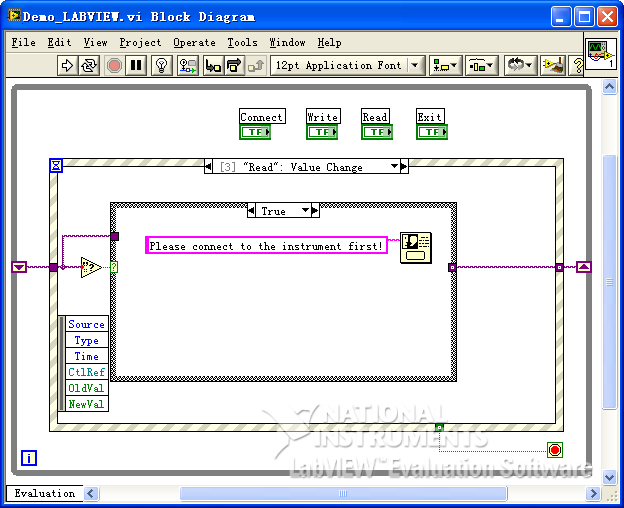This screenshot has width=624, height=508.
Task: Click the VI icon pane in corner
Action: (x=601, y=54)
